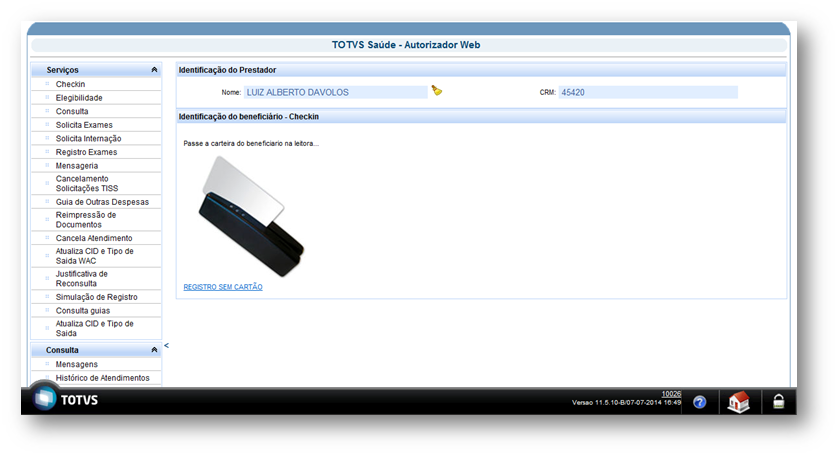The width and height of the screenshot is (839, 457).
Task: Click the TOTVS Saúde - Autorizador Web title
Action: (x=406, y=45)
